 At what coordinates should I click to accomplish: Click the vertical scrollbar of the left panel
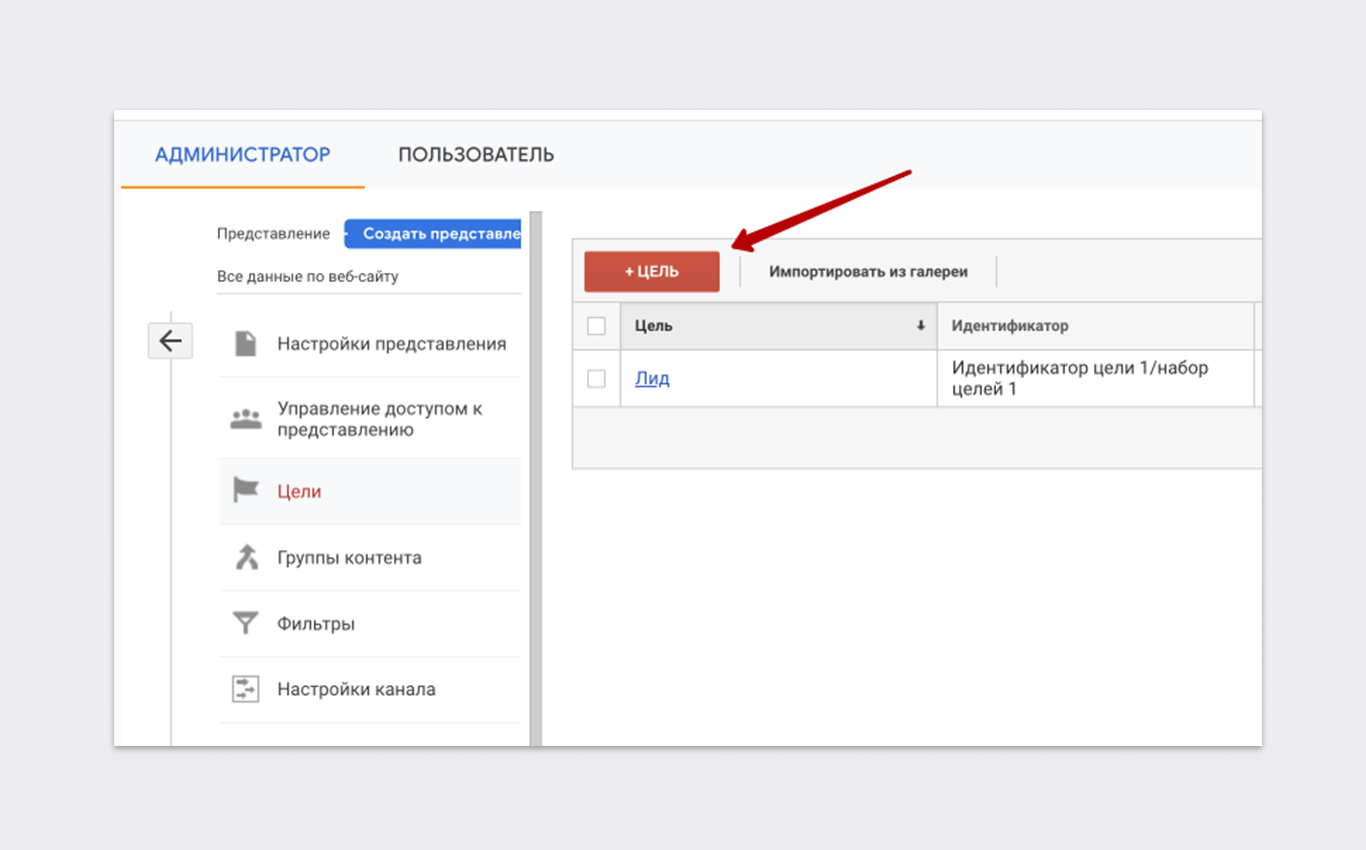click(x=536, y=478)
